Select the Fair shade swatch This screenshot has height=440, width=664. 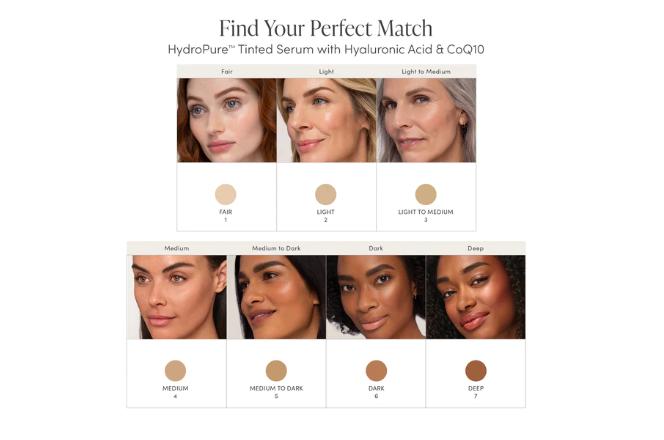click(x=225, y=194)
